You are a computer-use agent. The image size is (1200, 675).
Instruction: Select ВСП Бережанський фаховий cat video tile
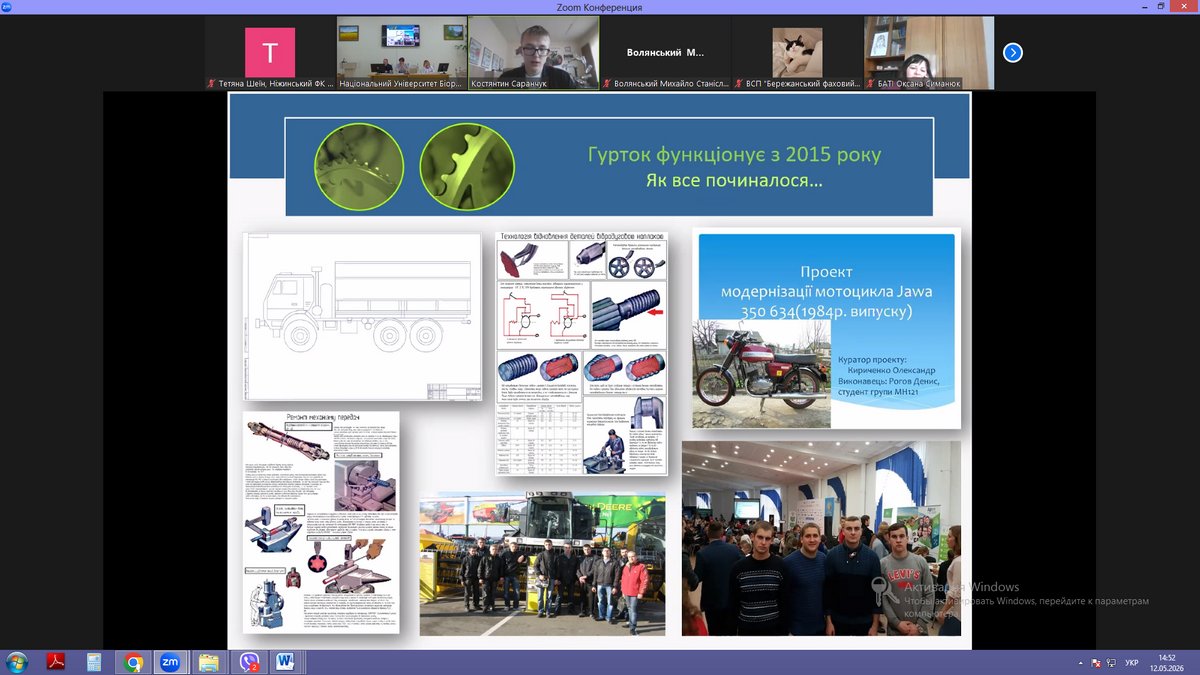pos(797,53)
